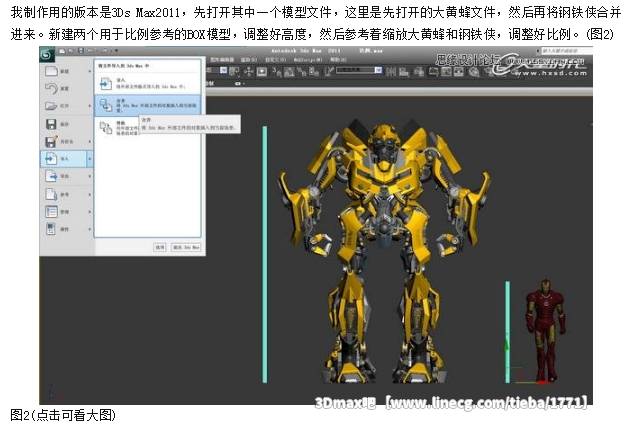Click the Mirror tool icon

coord(391,72)
